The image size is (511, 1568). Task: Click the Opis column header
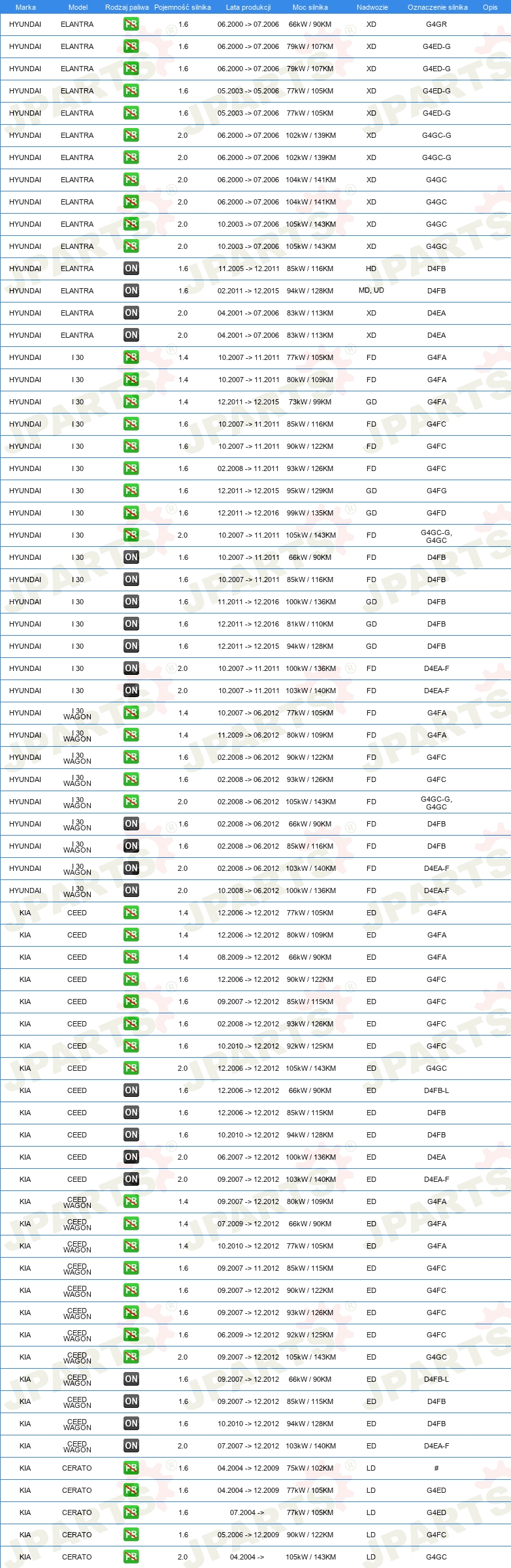click(490, 7)
